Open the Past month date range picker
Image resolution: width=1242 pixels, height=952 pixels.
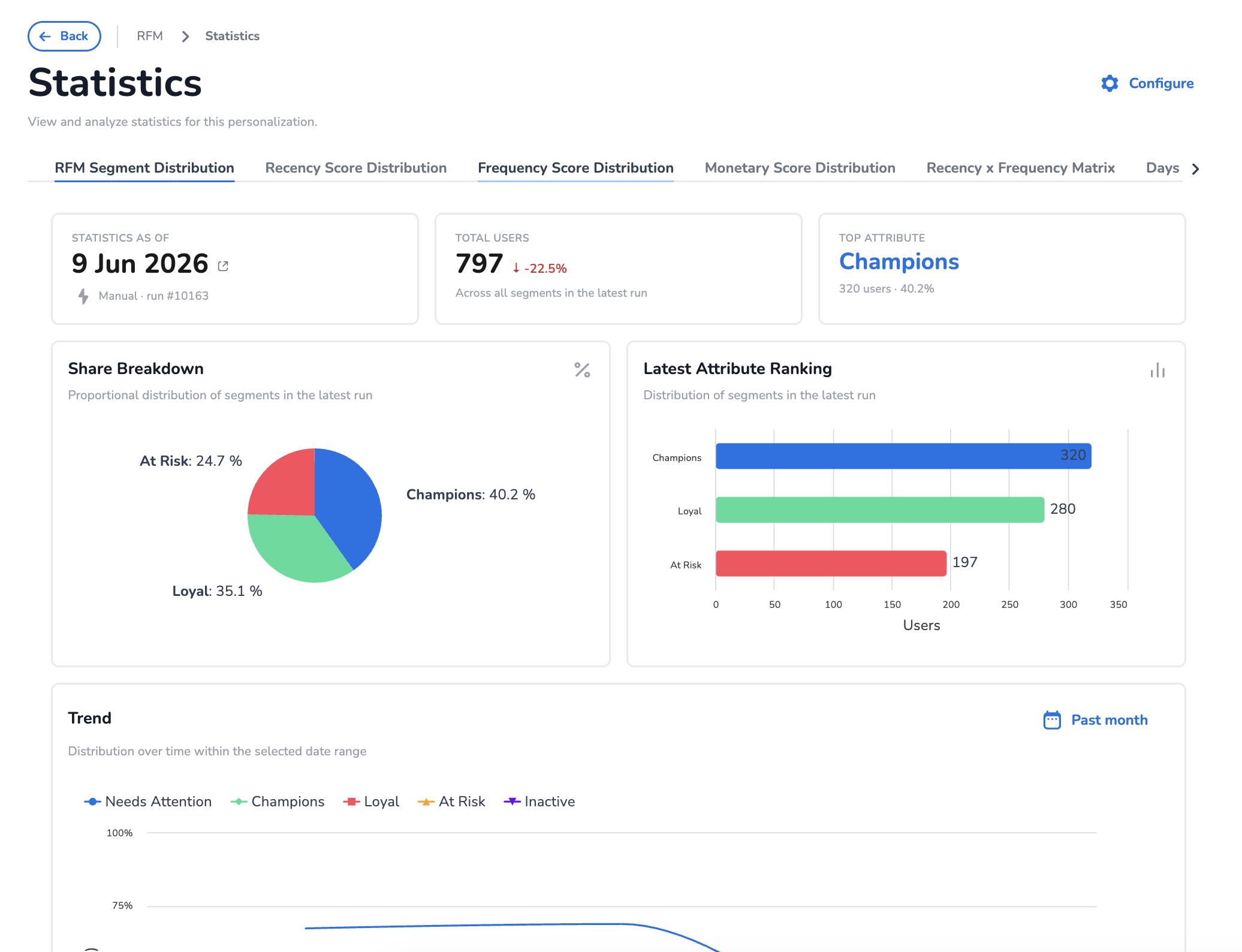coord(1095,720)
